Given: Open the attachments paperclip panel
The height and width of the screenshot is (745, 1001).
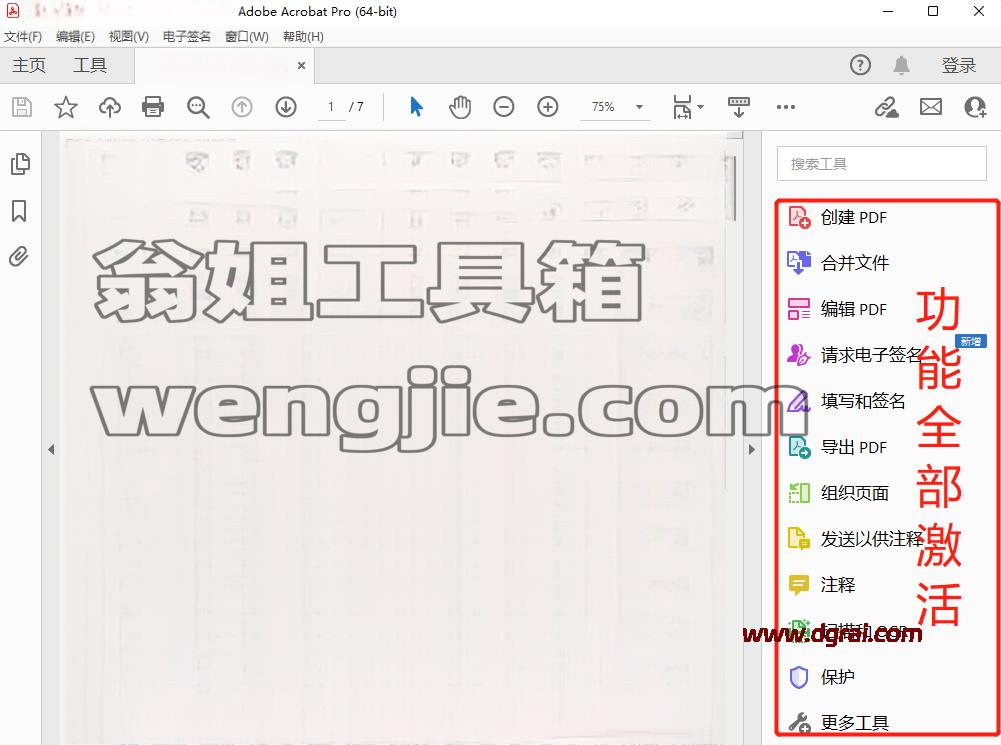Looking at the screenshot, I should pos(19,257).
